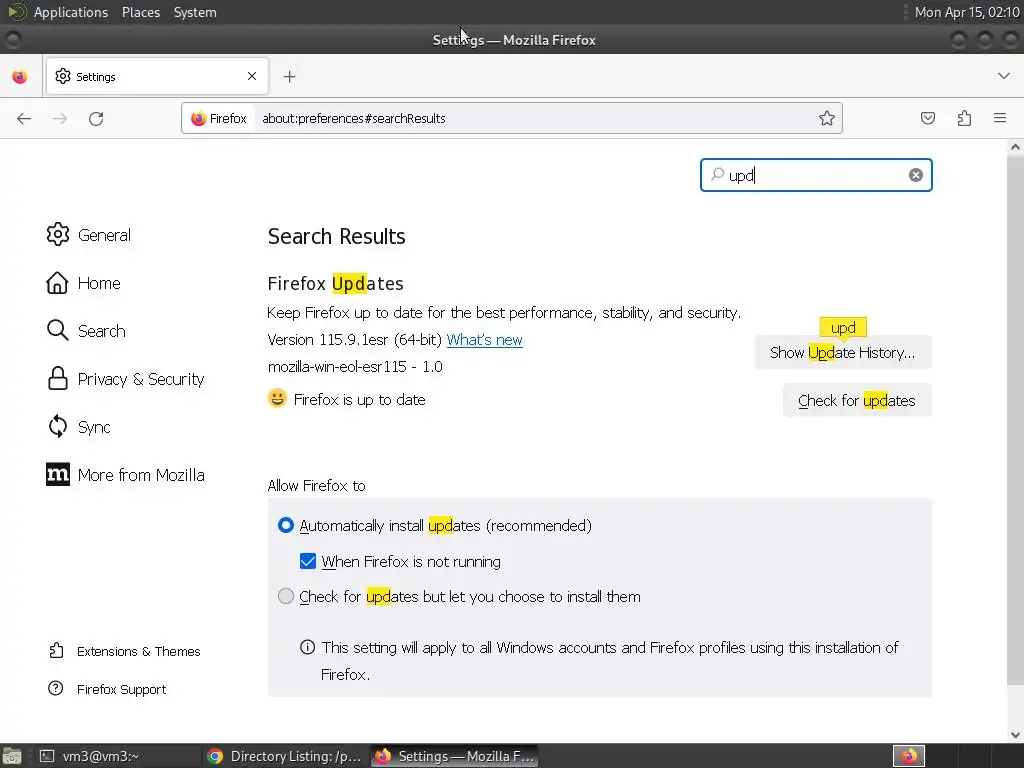Open the What's new link
The height and width of the screenshot is (768, 1024).
(x=484, y=340)
